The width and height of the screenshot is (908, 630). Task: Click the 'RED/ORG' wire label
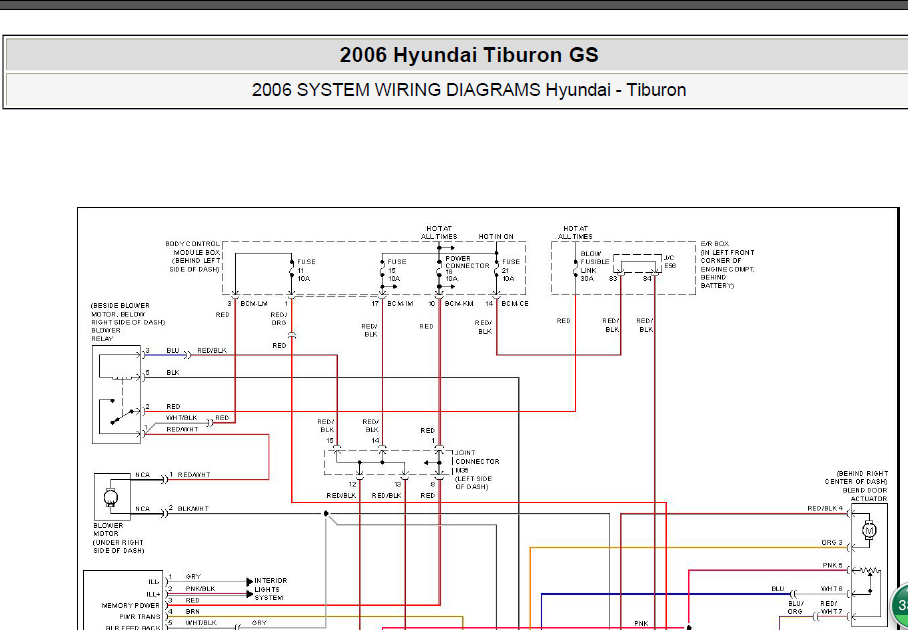(279, 319)
